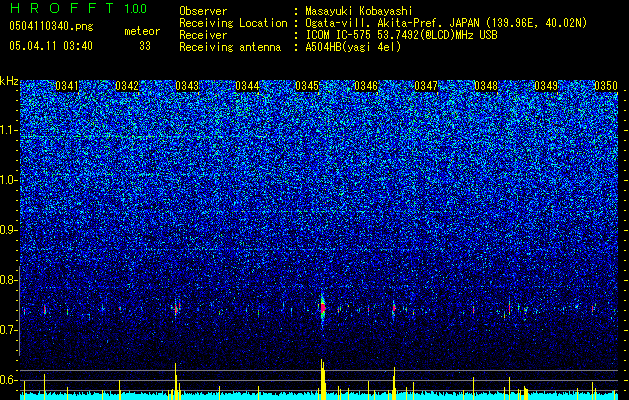
Task: Click the 0345 time marker
Action: click(307, 86)
